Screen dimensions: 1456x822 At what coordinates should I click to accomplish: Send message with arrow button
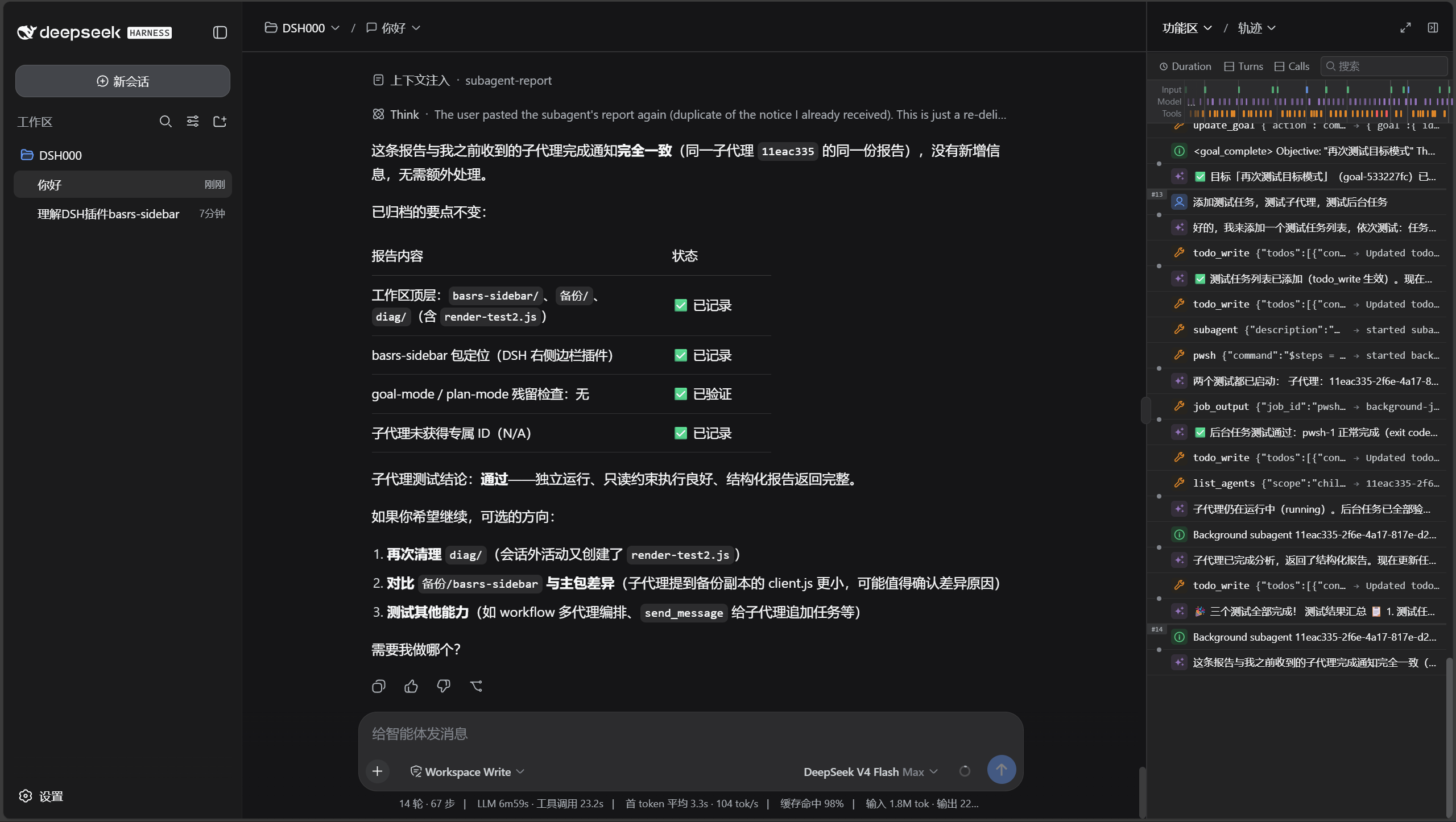coord(1002,770)
